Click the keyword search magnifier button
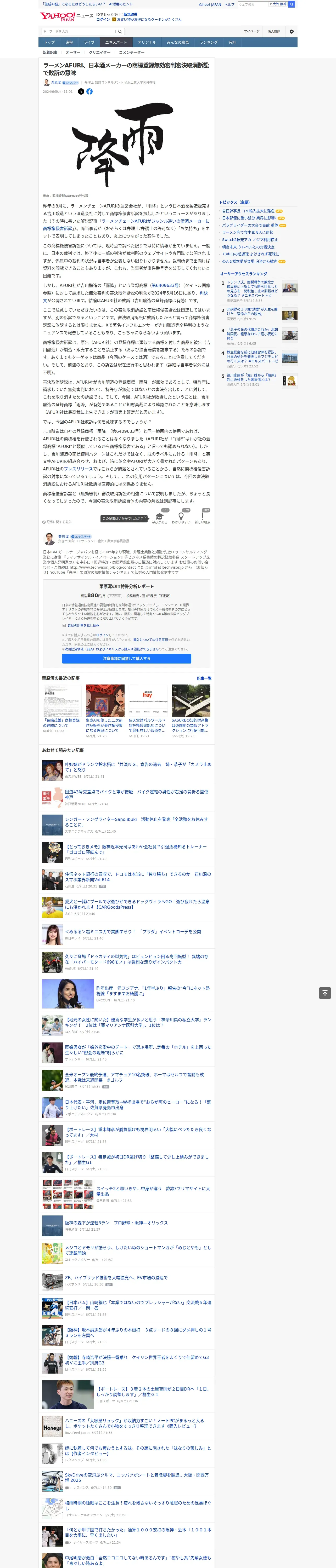Image resolution: width=336 pixels, height=1568 pixels. tap(120, 32)
